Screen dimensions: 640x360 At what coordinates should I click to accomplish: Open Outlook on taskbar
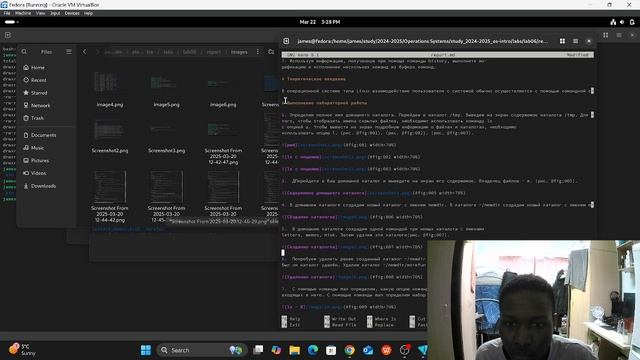368,350
